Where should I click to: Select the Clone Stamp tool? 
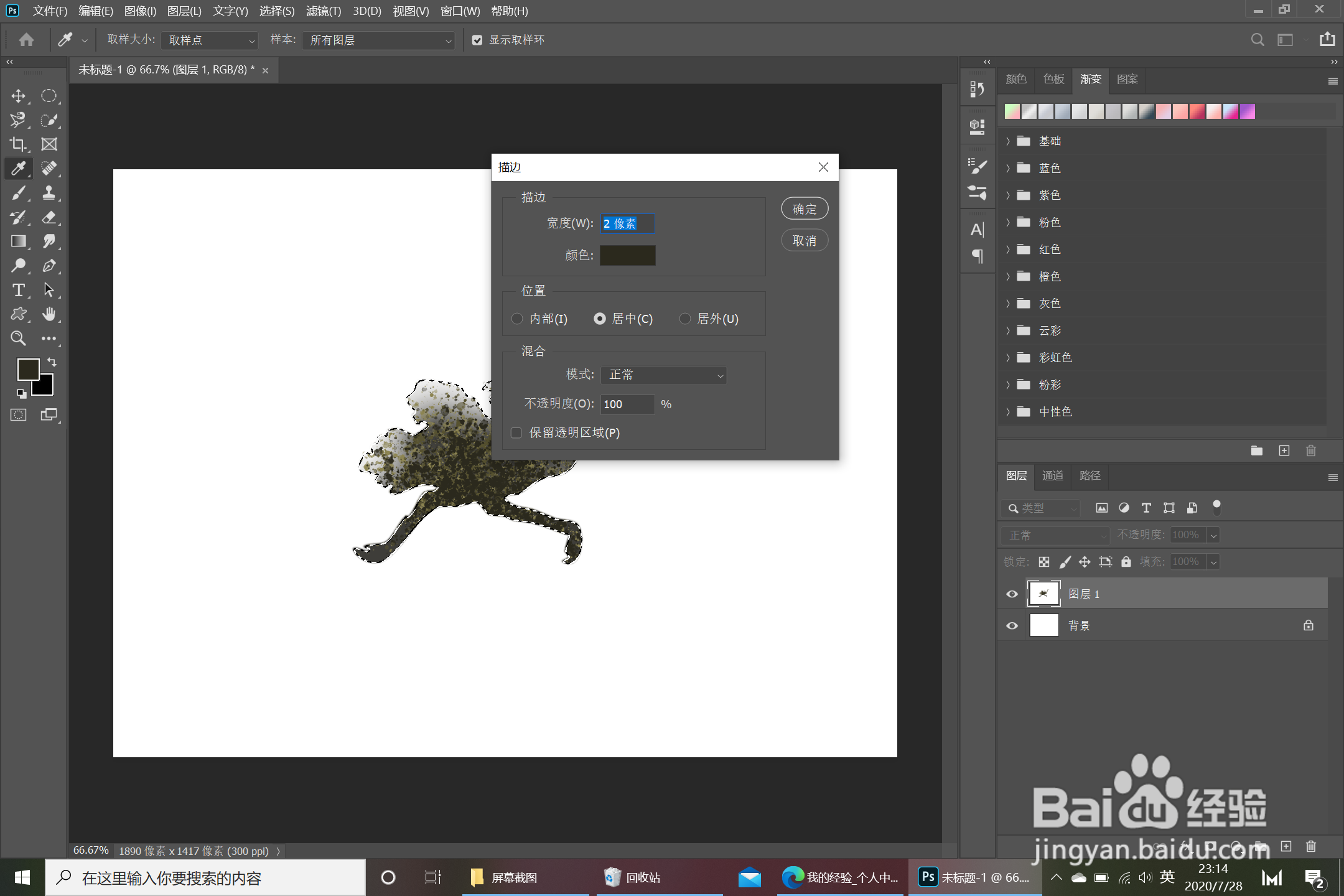coord(49,193)
